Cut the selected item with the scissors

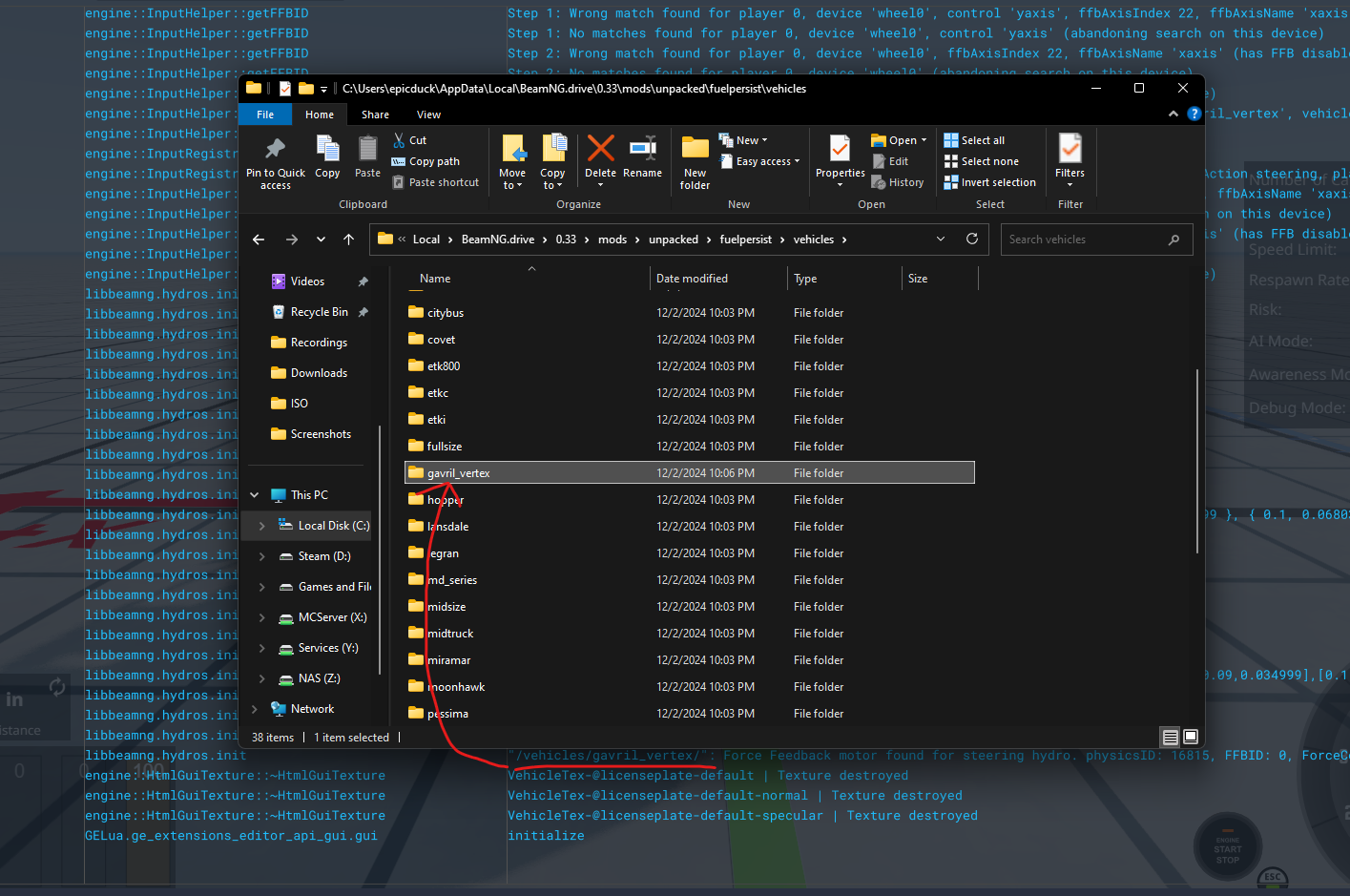point(410,140)
